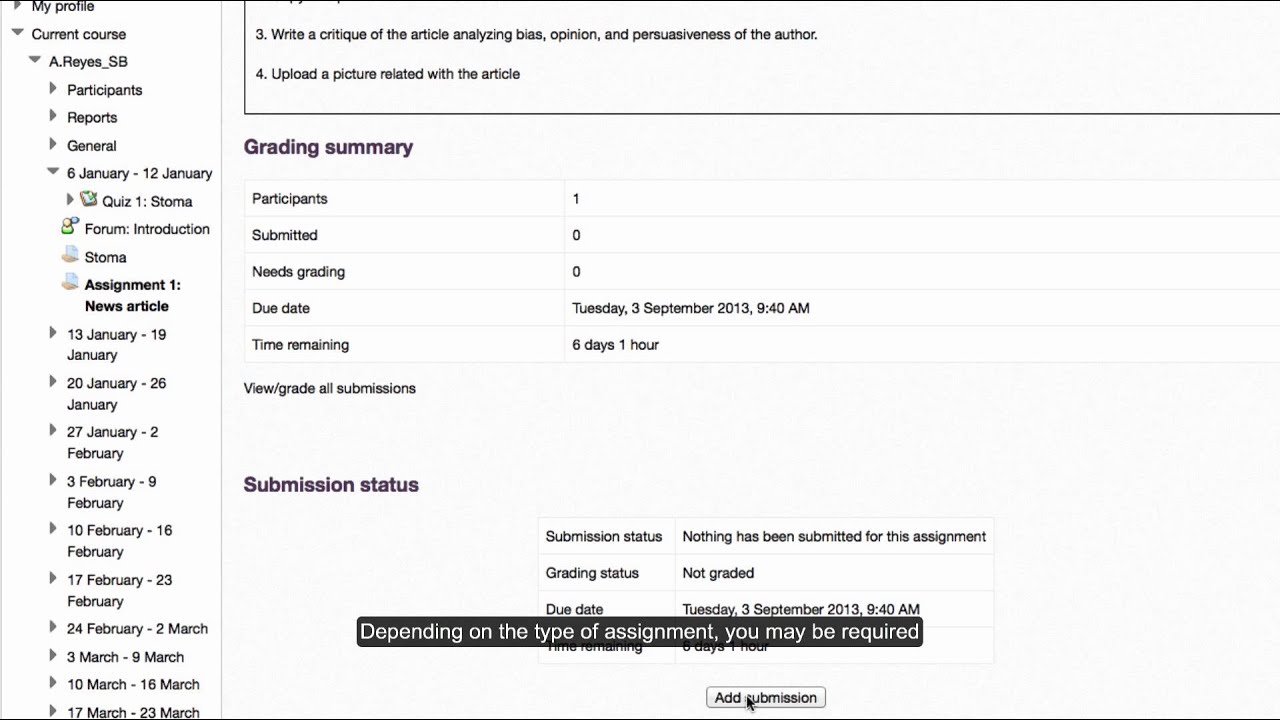1280x720 pixels.
Task: Expand the 3 March - 9 March section
Action: [x=53, y=656]
